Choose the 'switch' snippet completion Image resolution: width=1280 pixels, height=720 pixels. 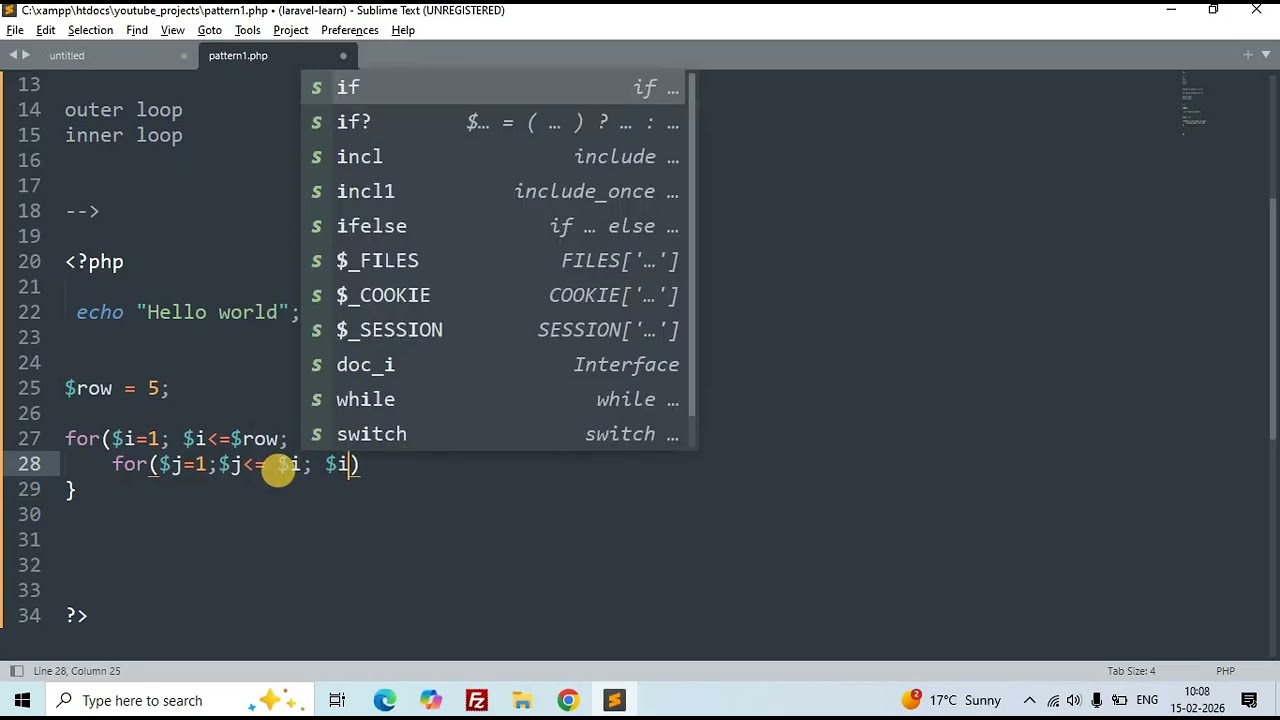[495, 434]
